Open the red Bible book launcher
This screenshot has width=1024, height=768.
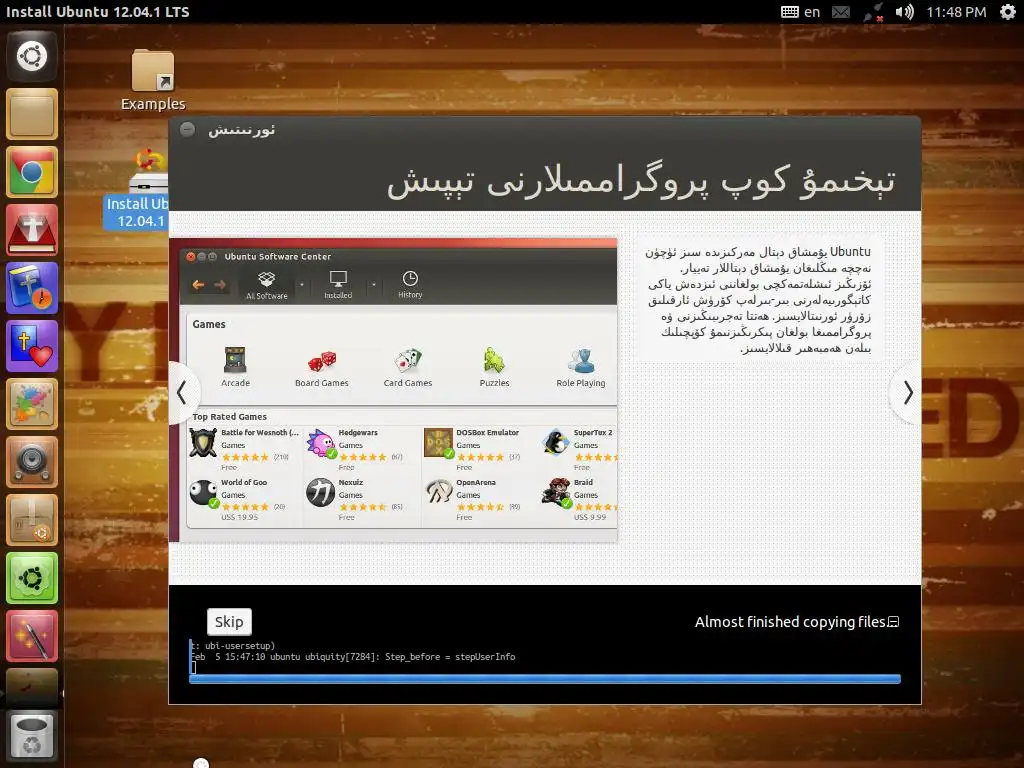click(x=32, y=230)
